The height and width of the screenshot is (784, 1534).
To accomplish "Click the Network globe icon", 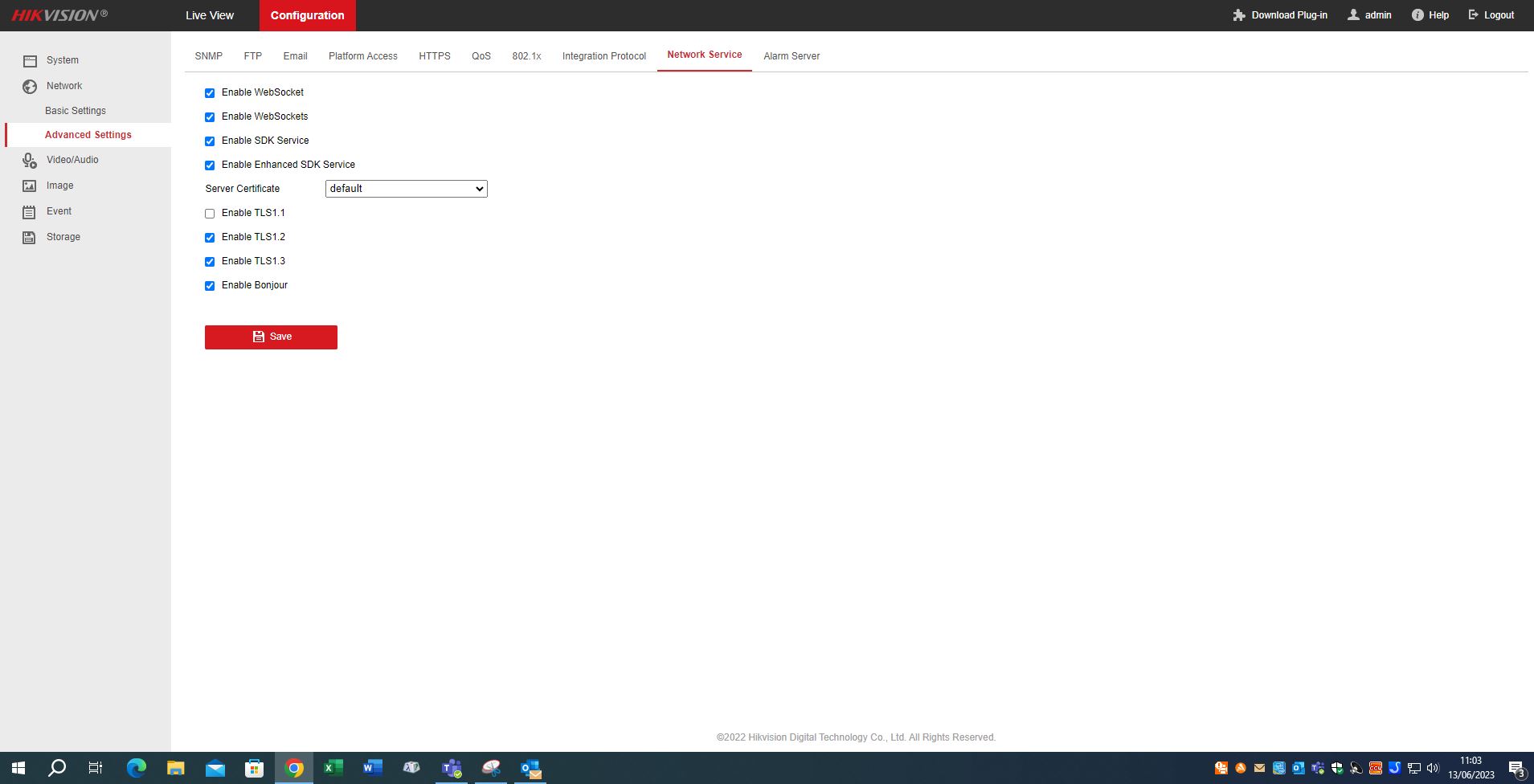I will tap(30, 87).
